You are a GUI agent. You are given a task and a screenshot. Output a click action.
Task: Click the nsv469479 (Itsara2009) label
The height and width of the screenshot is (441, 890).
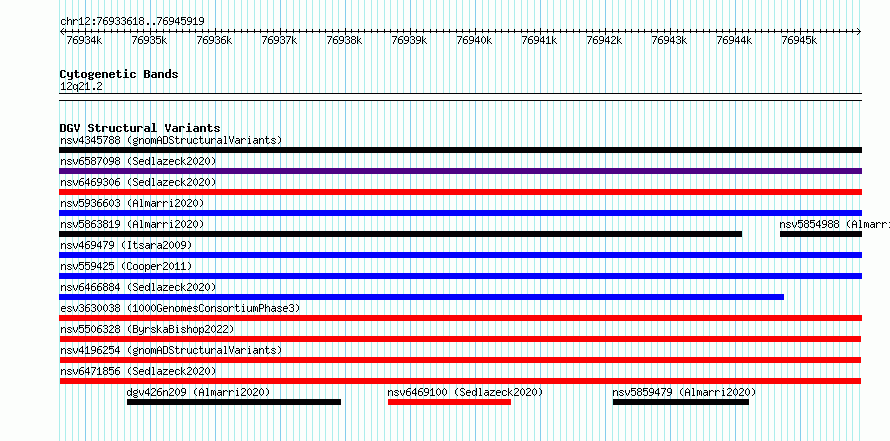click(126, 245)
